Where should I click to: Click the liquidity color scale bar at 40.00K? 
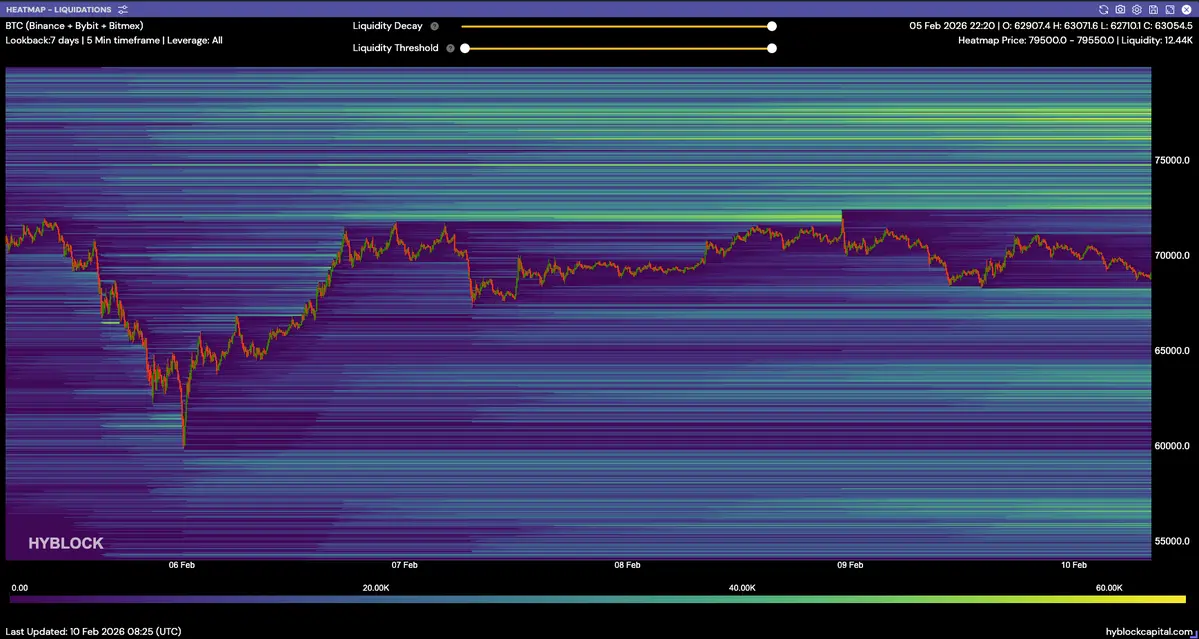coord(741,598)
